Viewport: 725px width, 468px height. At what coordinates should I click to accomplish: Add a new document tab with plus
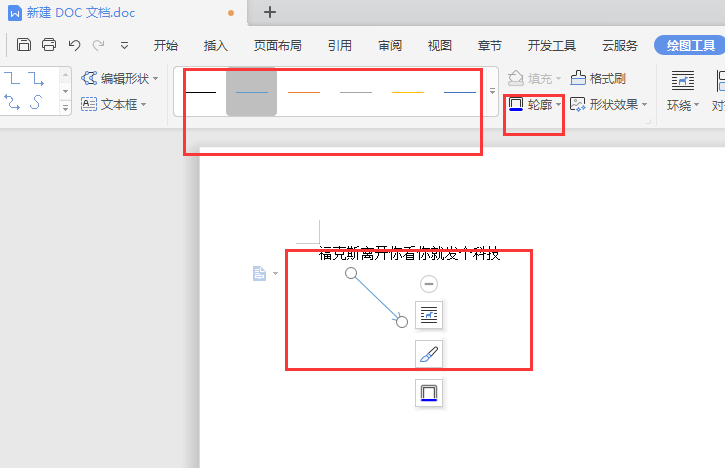coord(270,12)
